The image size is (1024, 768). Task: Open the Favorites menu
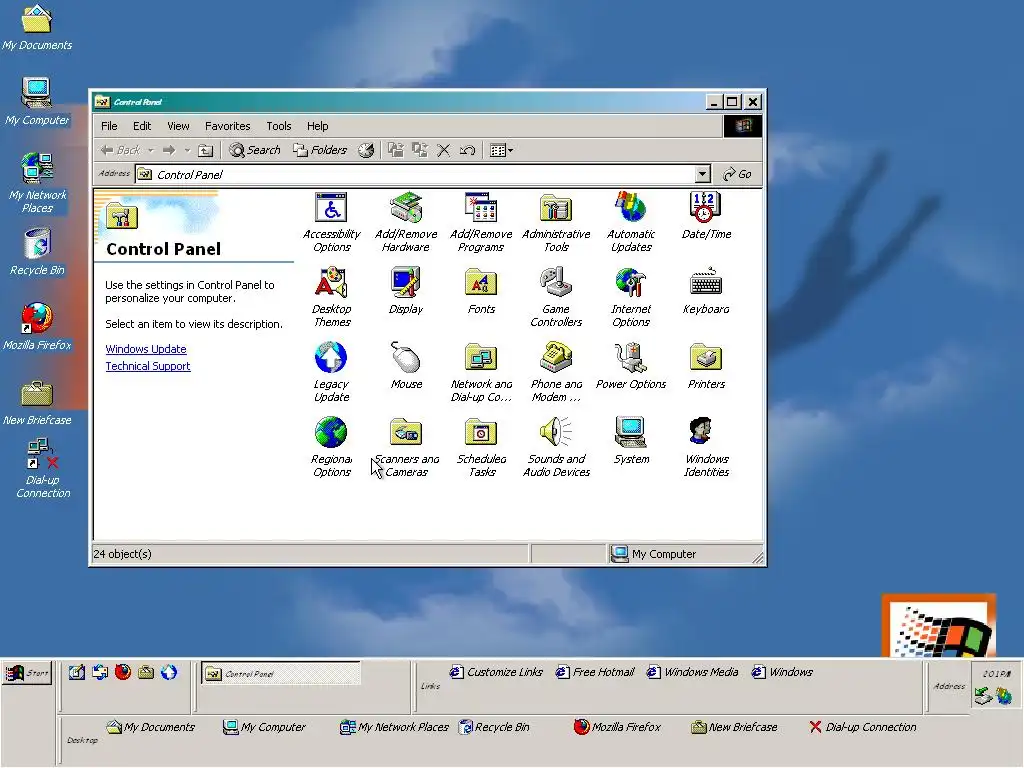click(227, 126)
